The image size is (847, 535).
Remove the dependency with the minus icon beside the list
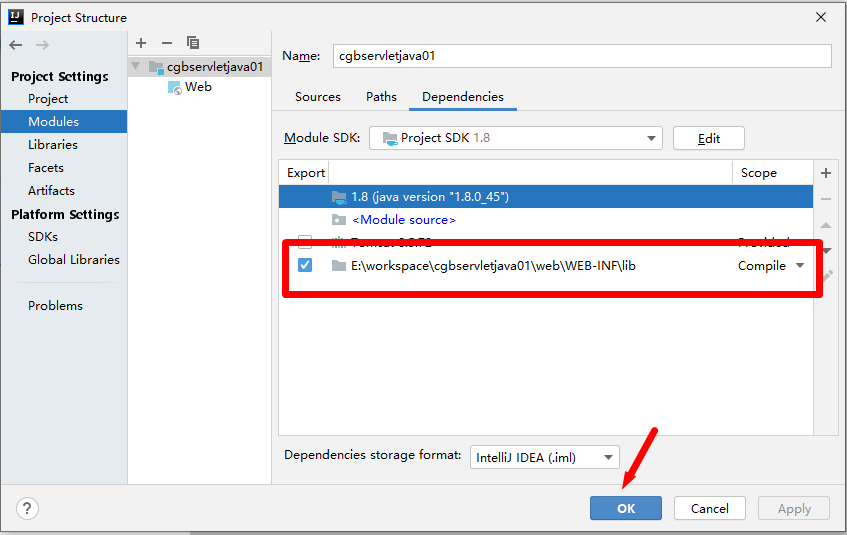826,199
